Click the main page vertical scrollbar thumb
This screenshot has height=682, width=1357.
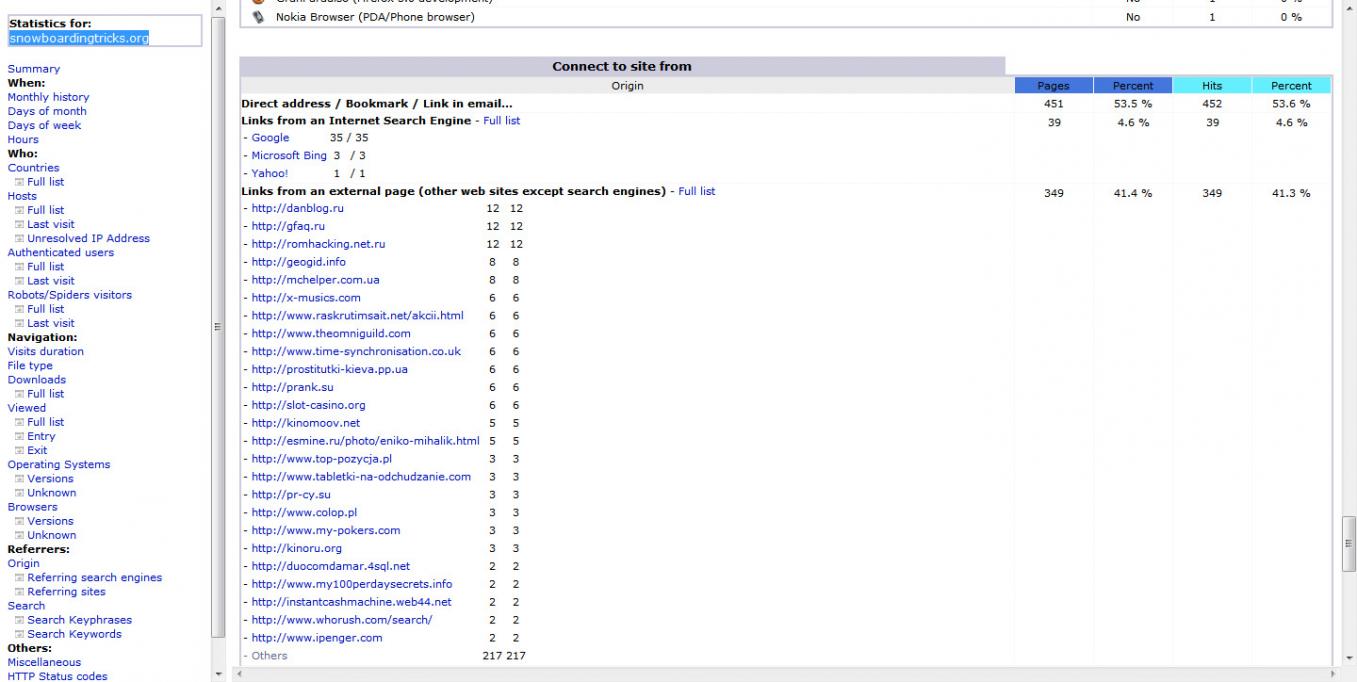[x=1349, y=540]
